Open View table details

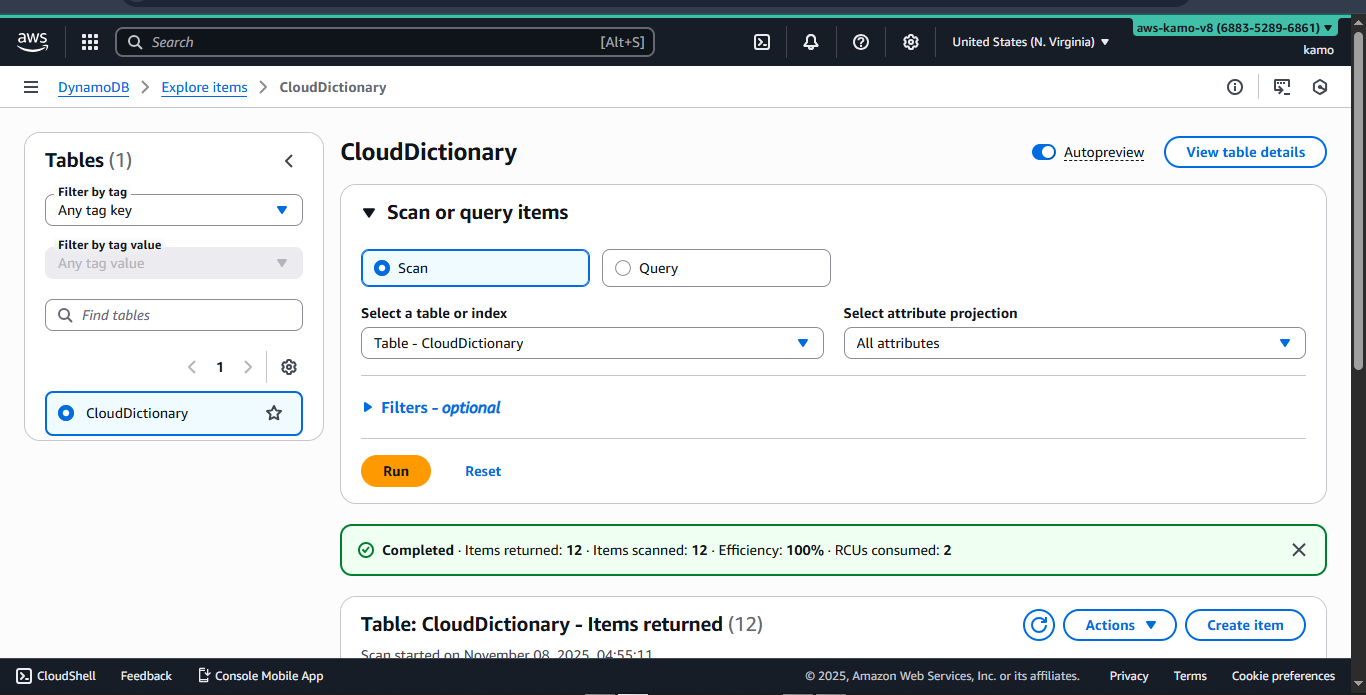coord(1244,152)
